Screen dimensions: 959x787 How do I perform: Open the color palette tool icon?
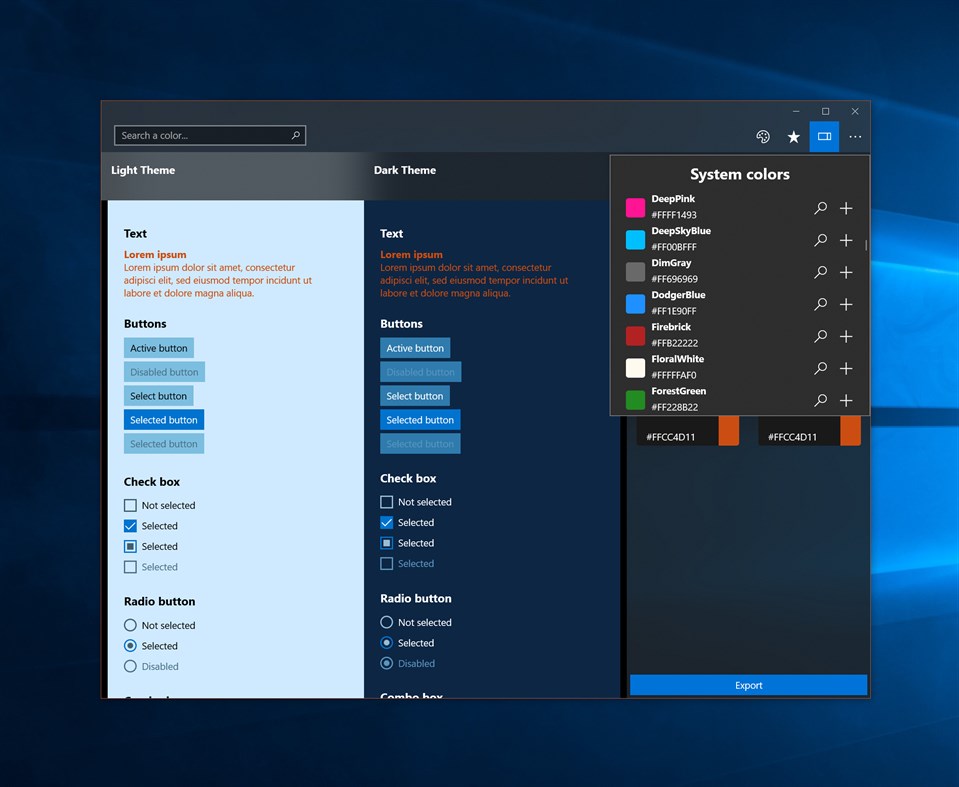[763, 135]
